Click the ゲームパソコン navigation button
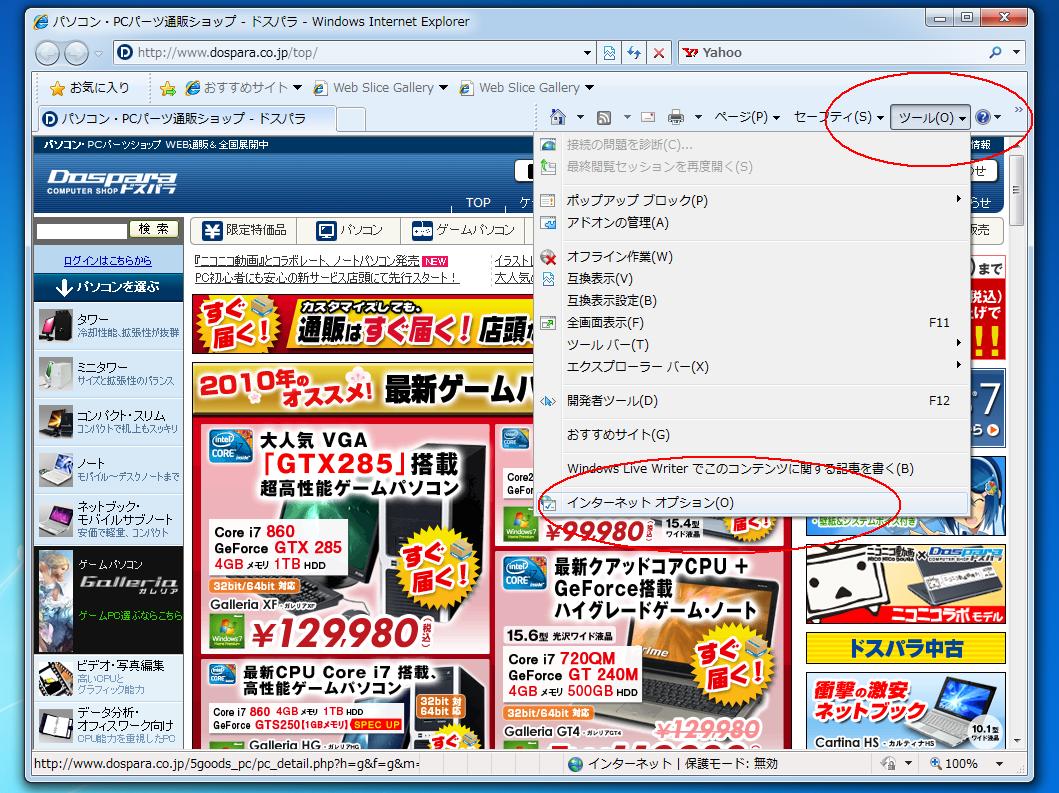 click(x=463, y=230)
